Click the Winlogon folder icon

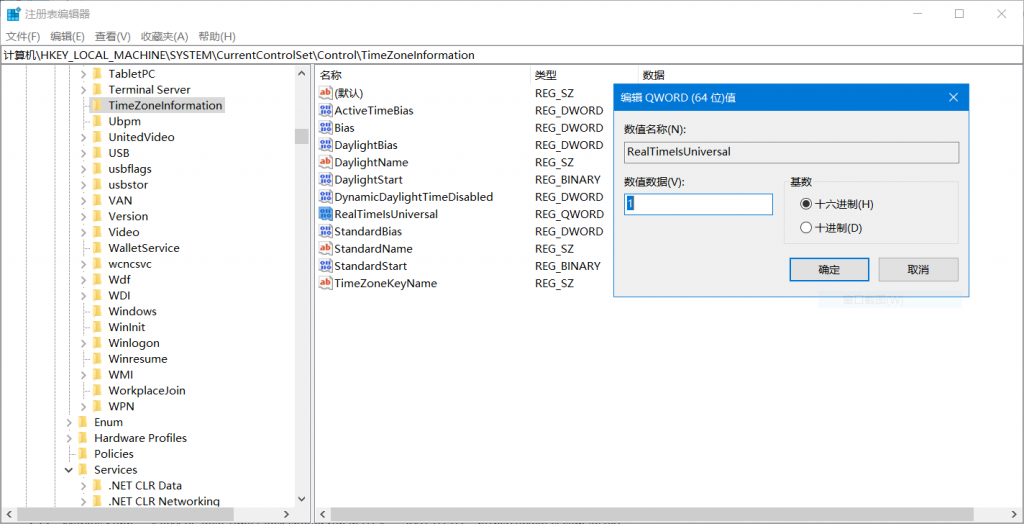(x=97, y=343)
